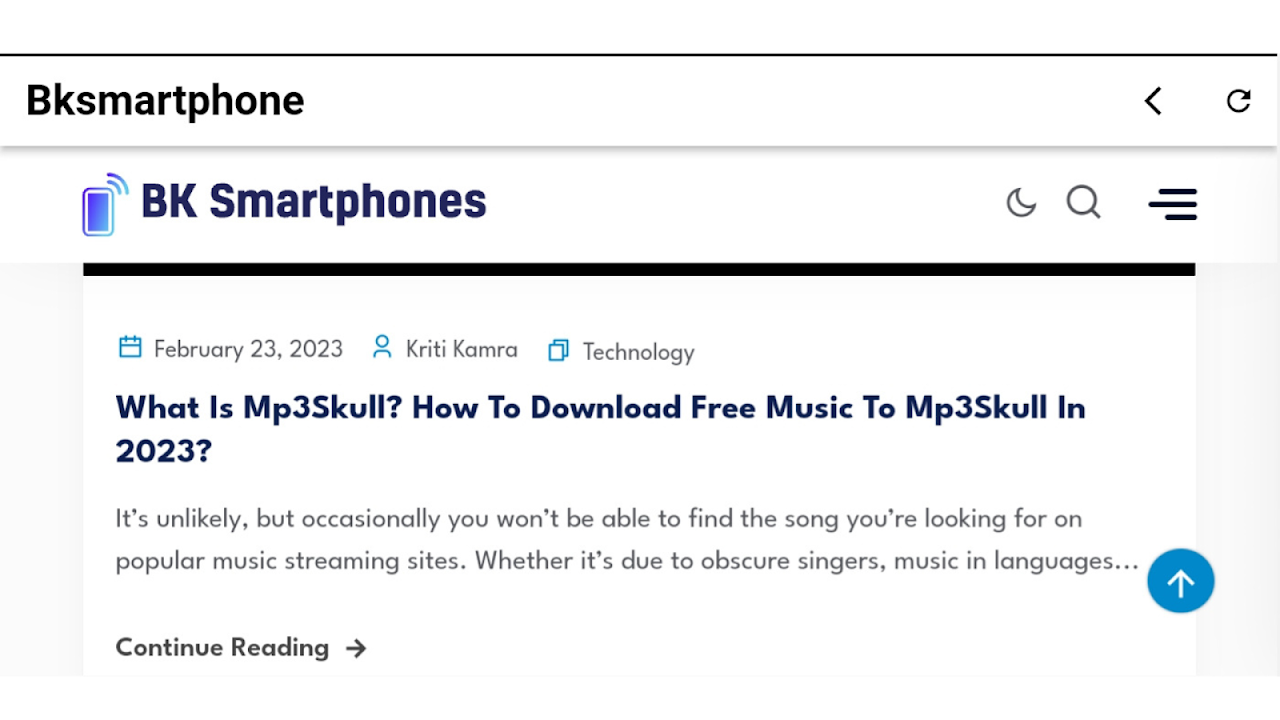Viewport: 1280px width, 720px height.
Task: Click the author person icon
Action: pyautogui.click(x=381, y=348)
